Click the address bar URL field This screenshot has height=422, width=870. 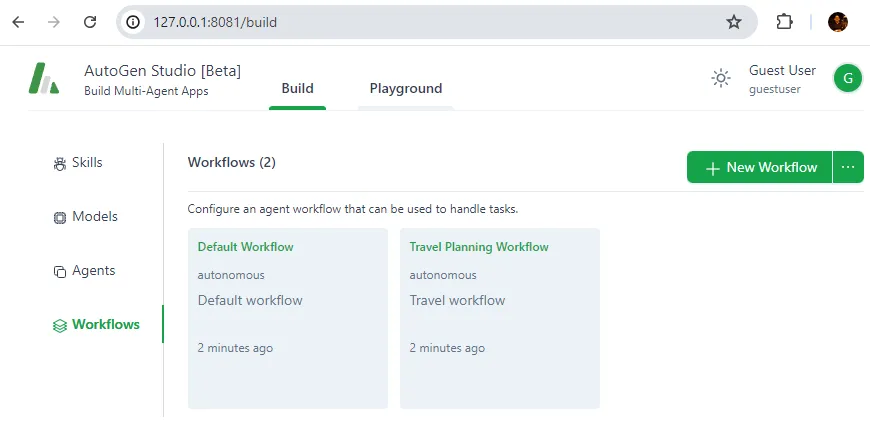point(436,22)
